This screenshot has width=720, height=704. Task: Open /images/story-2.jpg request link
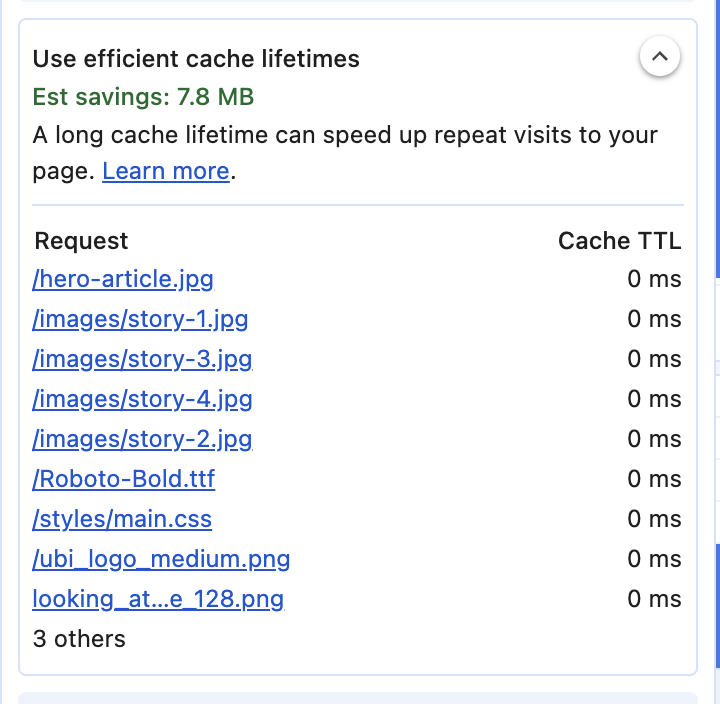(x=142, y=439)
